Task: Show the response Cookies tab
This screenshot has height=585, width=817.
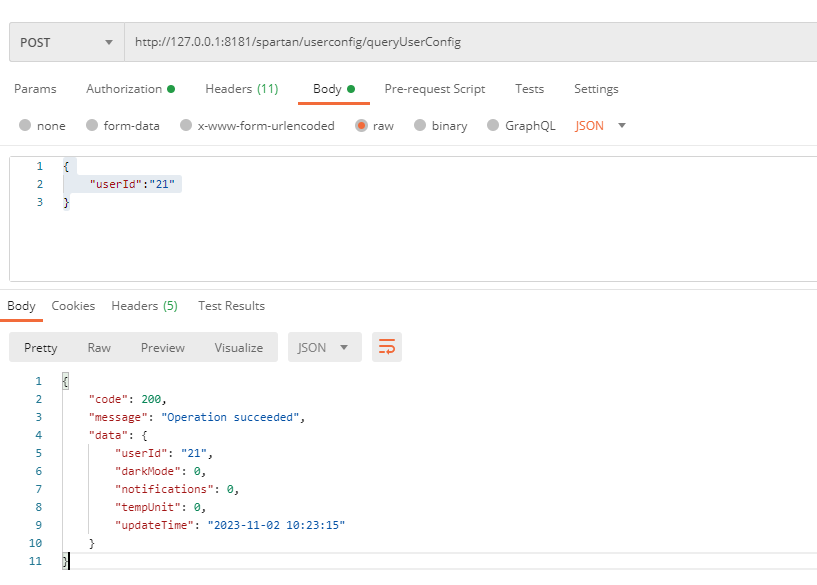Action: pos(73,306)
